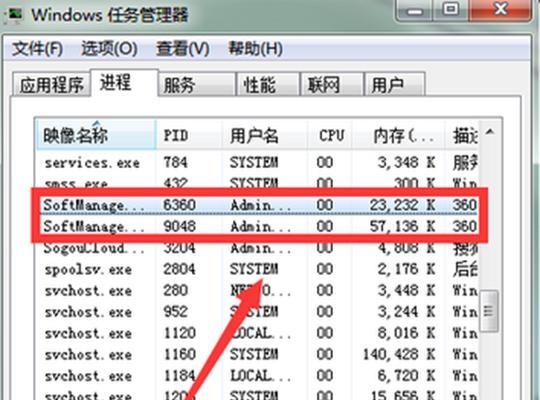Click the scrollbar up arrow
Image resolution: width=540 pixels, height=400 pixels.
coord(490,132)
